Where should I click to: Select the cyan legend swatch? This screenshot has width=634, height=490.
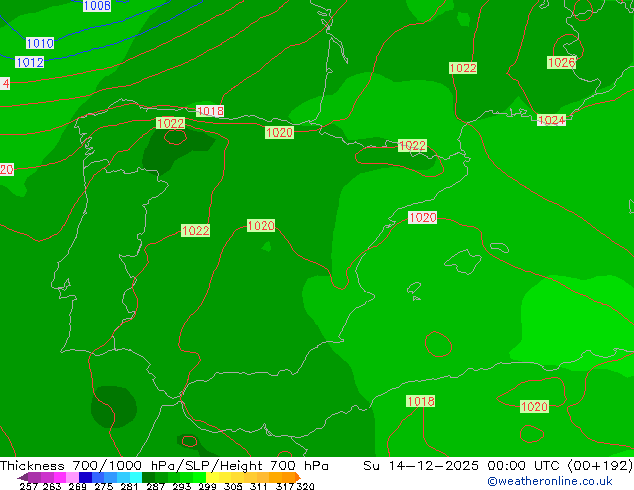point(136,477)
